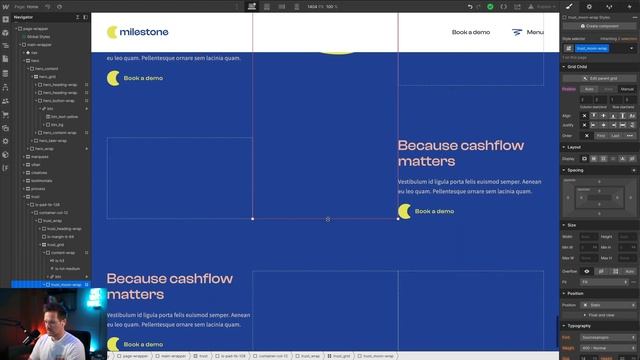
Task: Open the Add elements panel
Action: (x=5, y=19)
